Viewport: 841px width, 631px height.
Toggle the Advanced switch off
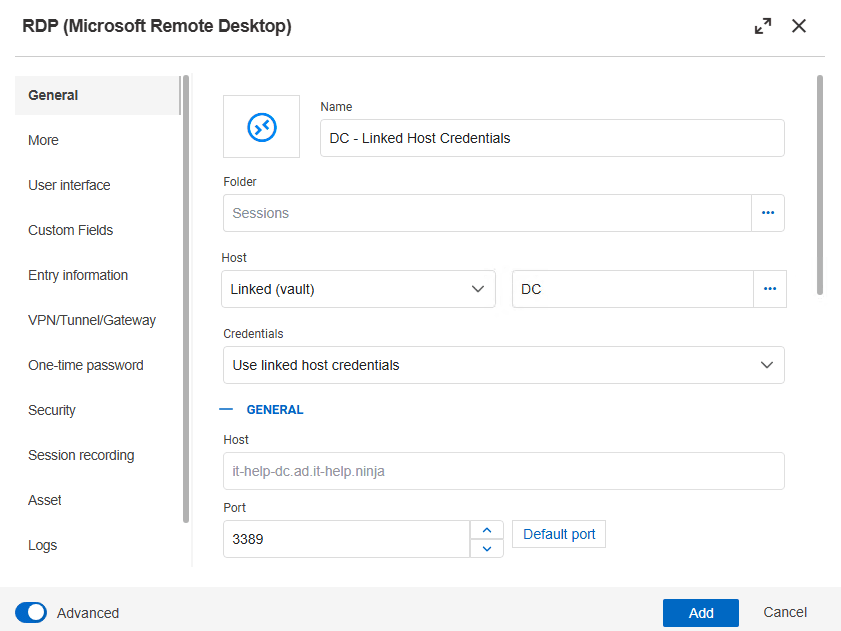[31, 613]
